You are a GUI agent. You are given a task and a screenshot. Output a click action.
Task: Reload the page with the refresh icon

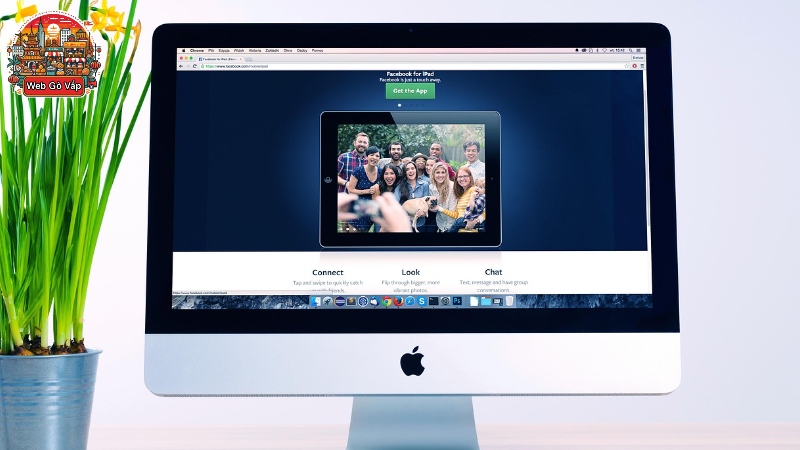[195, 66]
